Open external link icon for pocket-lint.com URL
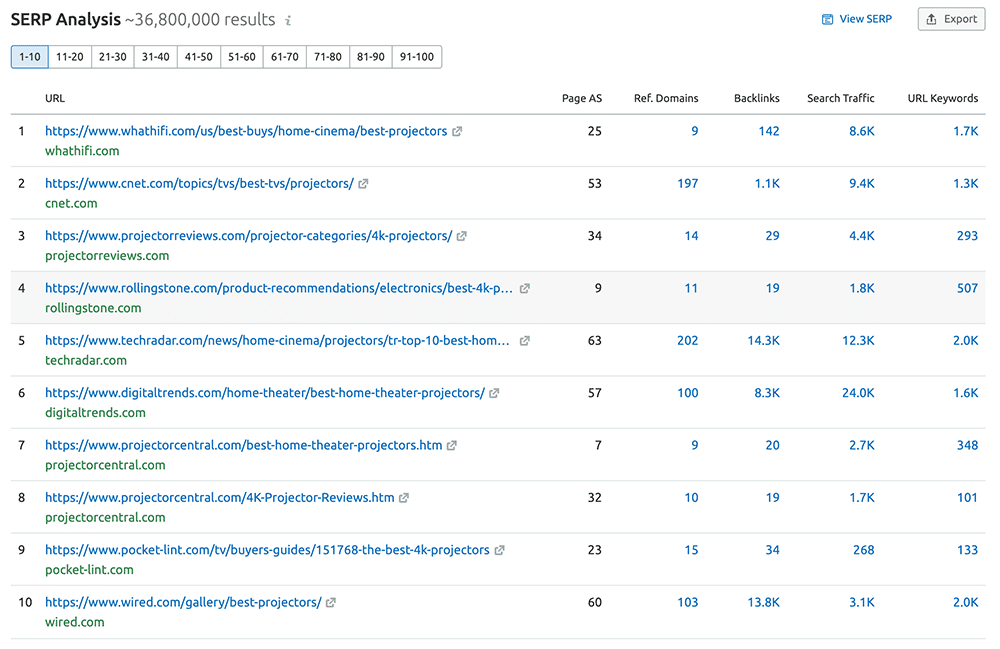Viewport: 1000px width, 649px height. 499,550
